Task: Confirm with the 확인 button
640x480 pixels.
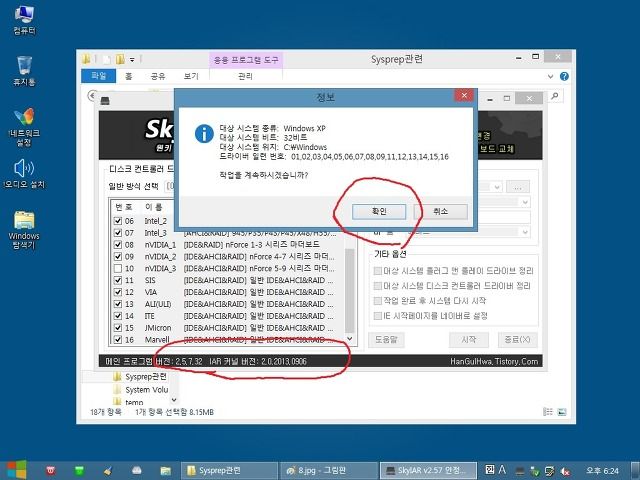Action: (x=379, y=211)
